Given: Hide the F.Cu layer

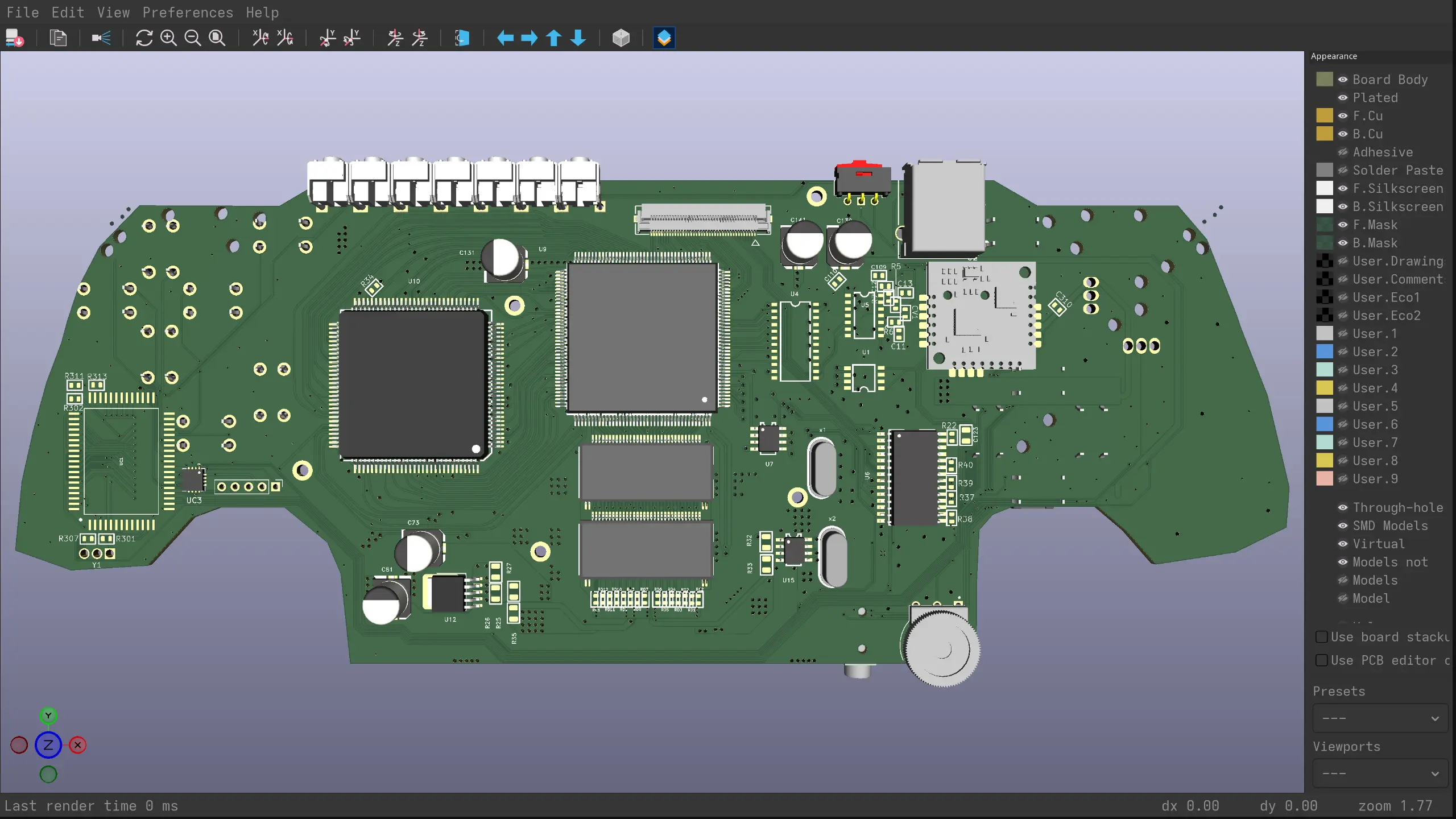Looking at the screenshot, I should [x=1343, y=116].
